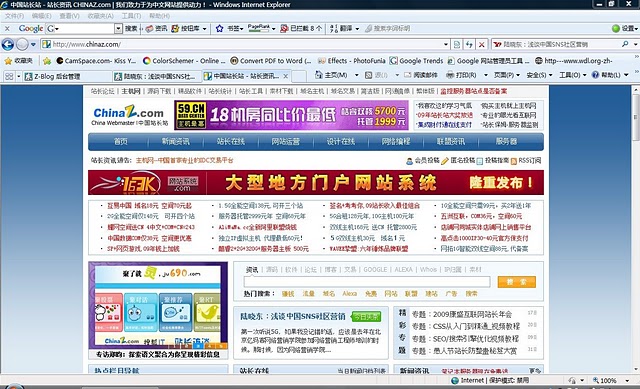Open recent pages dropdown beside Forward button
640x389 pixels.
pyautogui.click(x=33, y=44)
